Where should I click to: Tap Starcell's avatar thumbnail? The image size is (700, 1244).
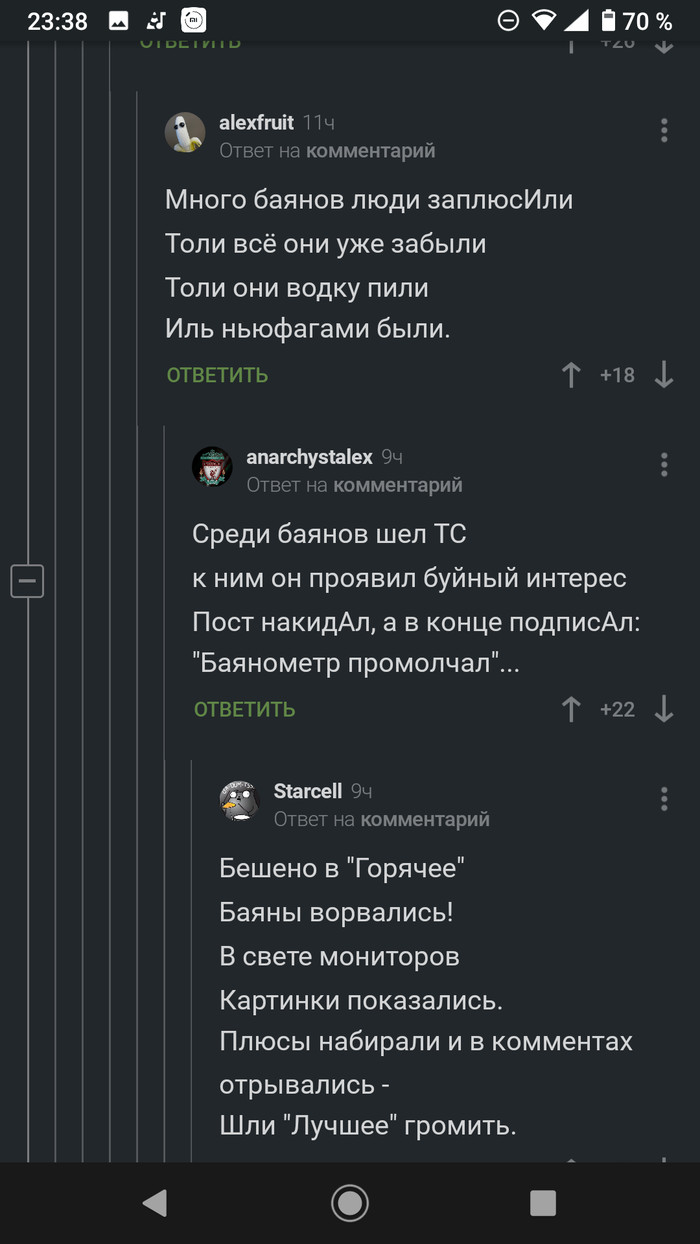tap(238, 799)
